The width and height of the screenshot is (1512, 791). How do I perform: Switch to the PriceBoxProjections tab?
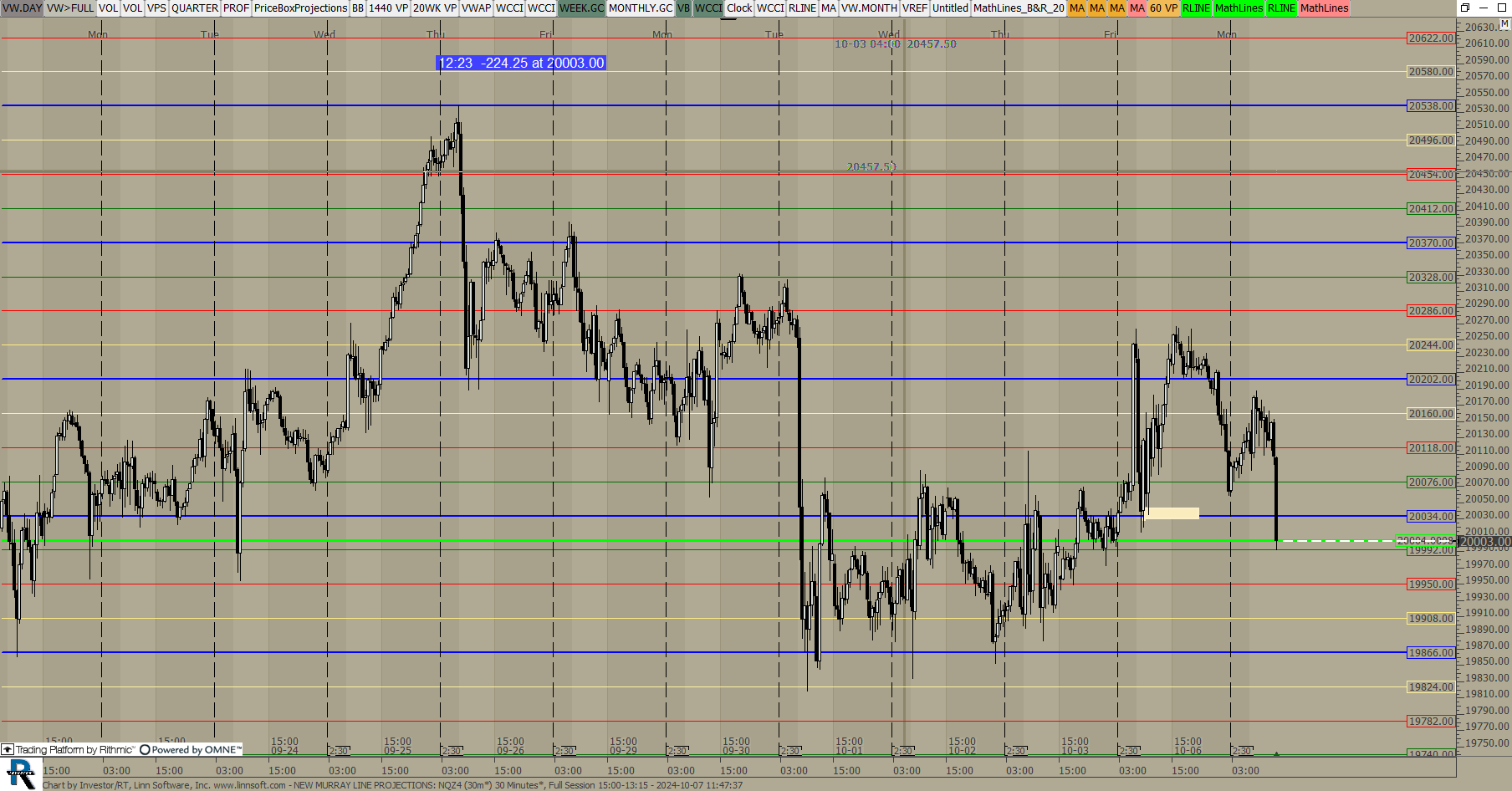pos(300,8)
